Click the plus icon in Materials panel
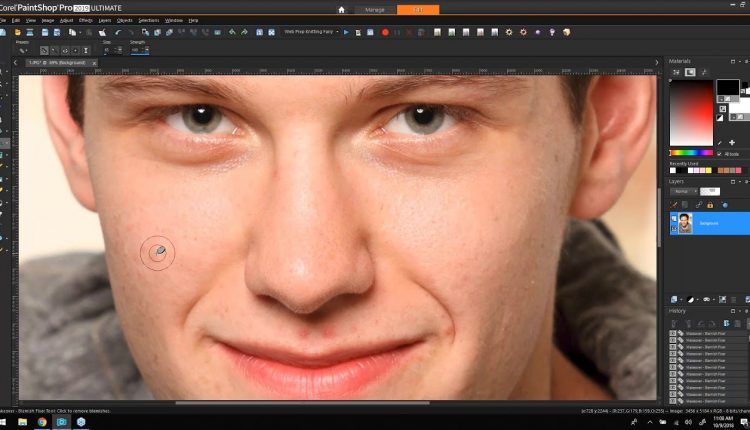 point(732,143)
